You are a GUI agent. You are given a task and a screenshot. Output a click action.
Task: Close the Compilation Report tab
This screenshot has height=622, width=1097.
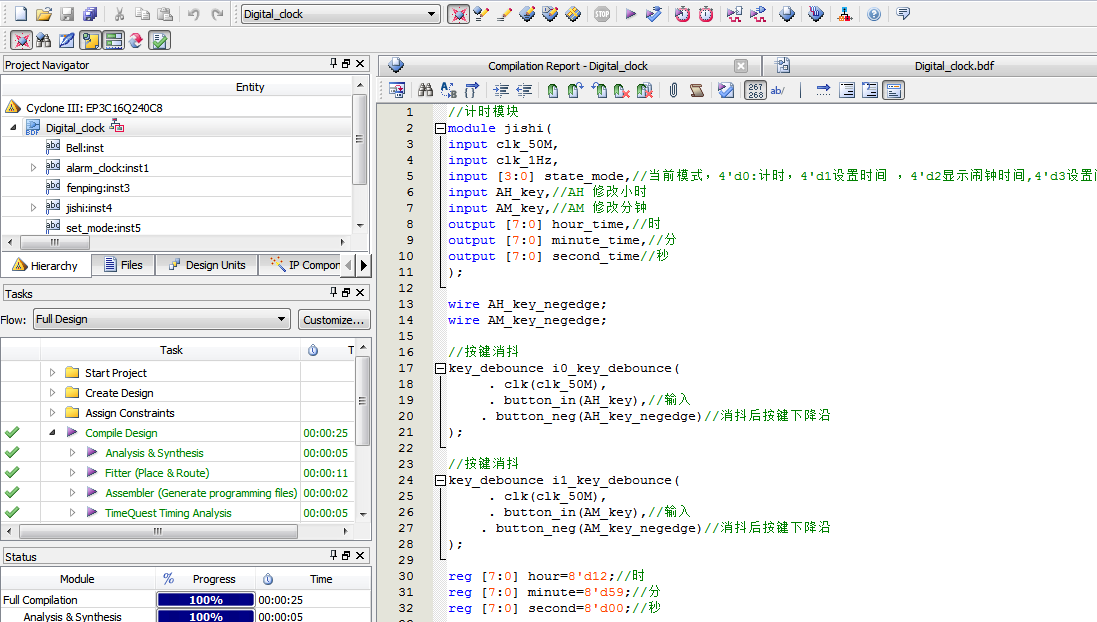pos(741,66)
